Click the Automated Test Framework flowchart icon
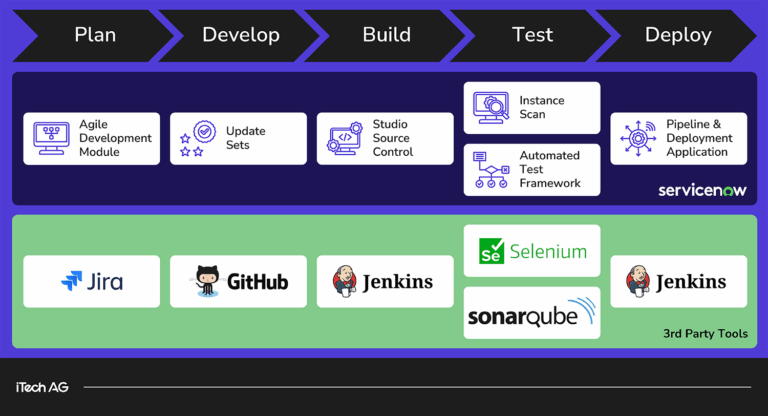 tap(491, 169)
